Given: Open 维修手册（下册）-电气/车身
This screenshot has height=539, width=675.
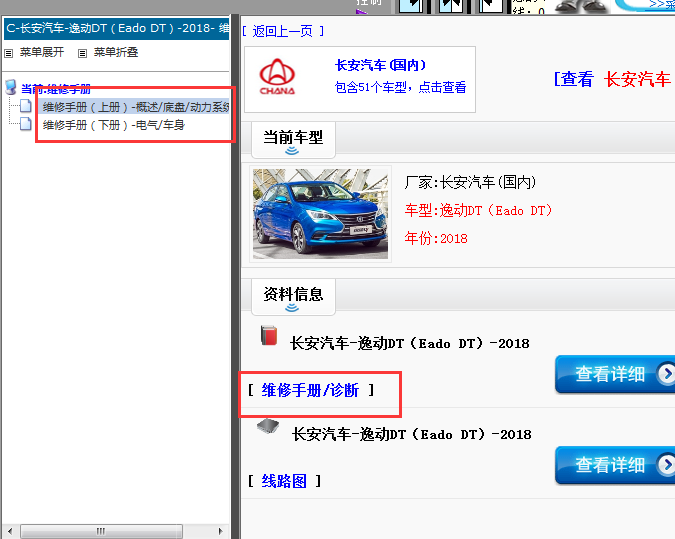Looking at the screenshot, I should (x=114, y=125).
